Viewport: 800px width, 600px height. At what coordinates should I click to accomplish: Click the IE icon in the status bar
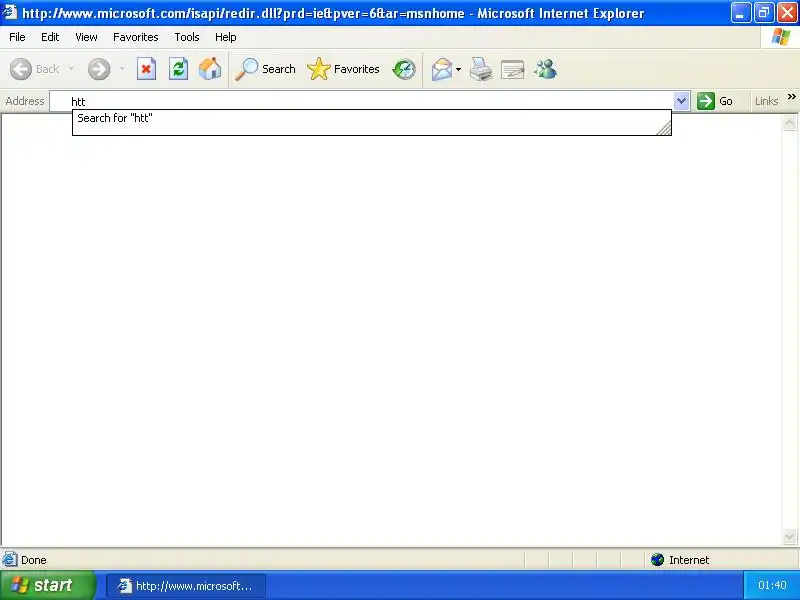(x=9, y=560)
